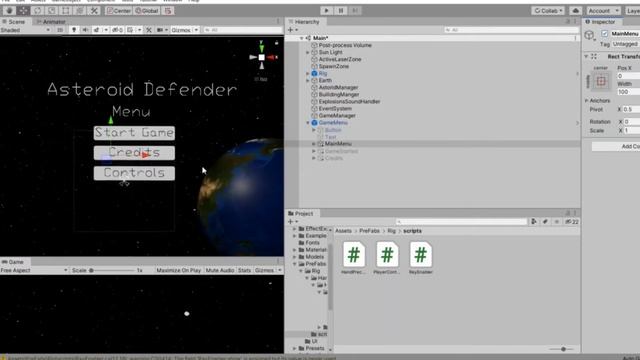The height and width of the screenshot is (360, 640).
Task: Open the Collab dropdown
Action: [x=548, y=11]
